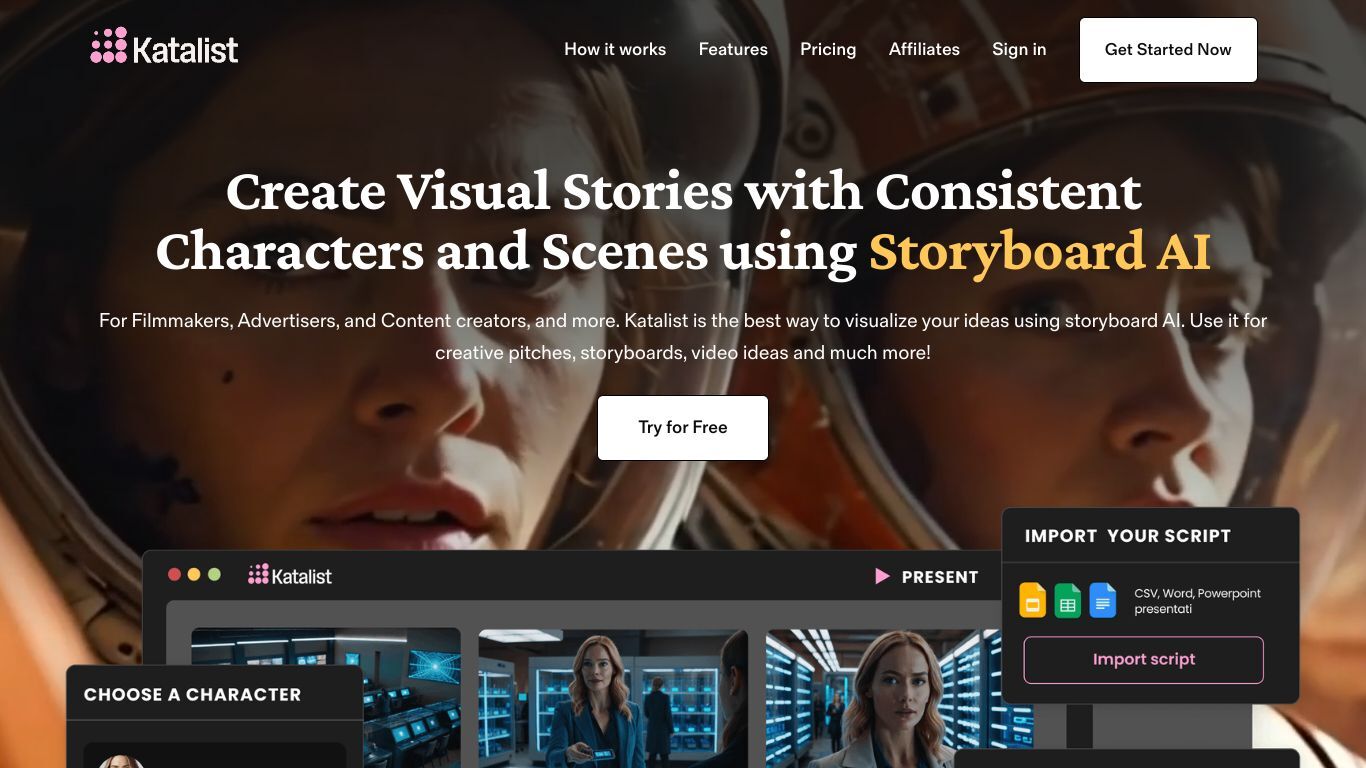Image resolution: width=1366 pixels, height=768 pixels.
Task: Click the PRESENT label in mockup
Action: point(940,577)
